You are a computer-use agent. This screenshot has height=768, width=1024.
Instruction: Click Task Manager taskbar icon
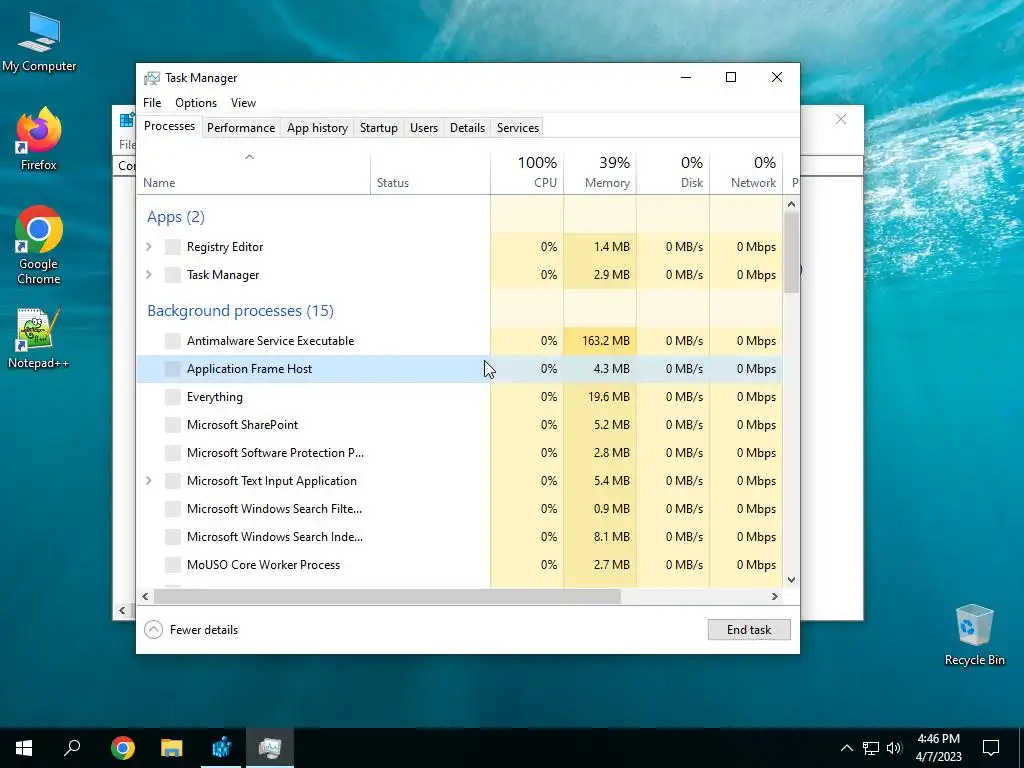click(x=270, y=748)
